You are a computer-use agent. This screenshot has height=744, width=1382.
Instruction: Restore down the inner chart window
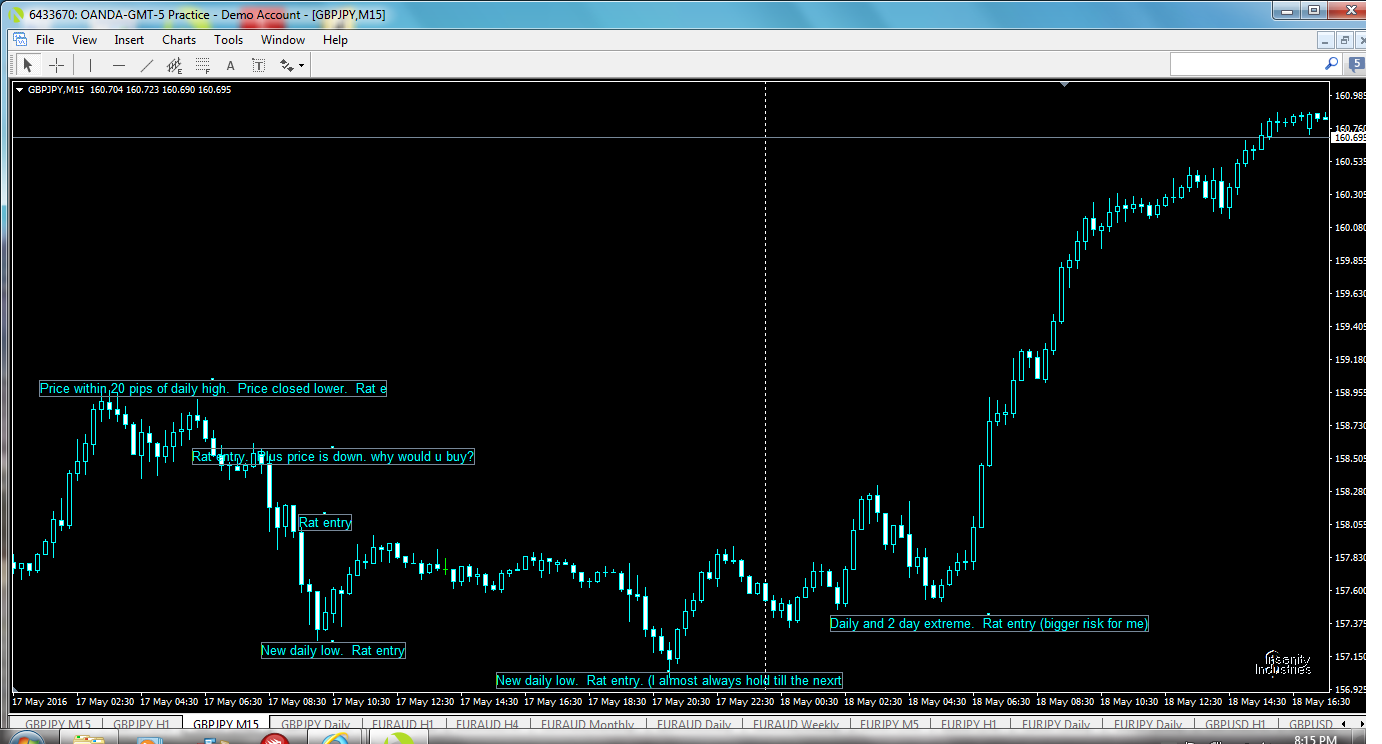[1344, 40]
